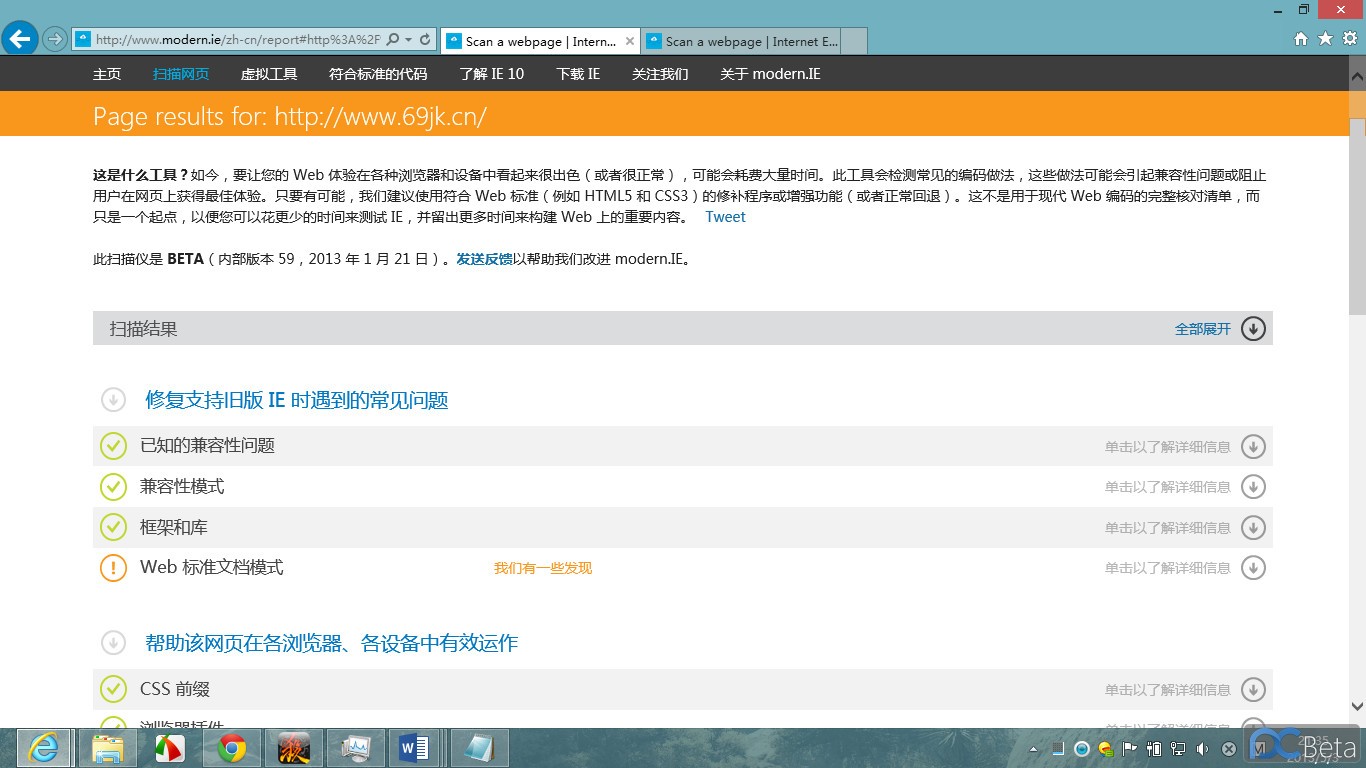Open the red-green app icon on taskbar

(169, 748)
